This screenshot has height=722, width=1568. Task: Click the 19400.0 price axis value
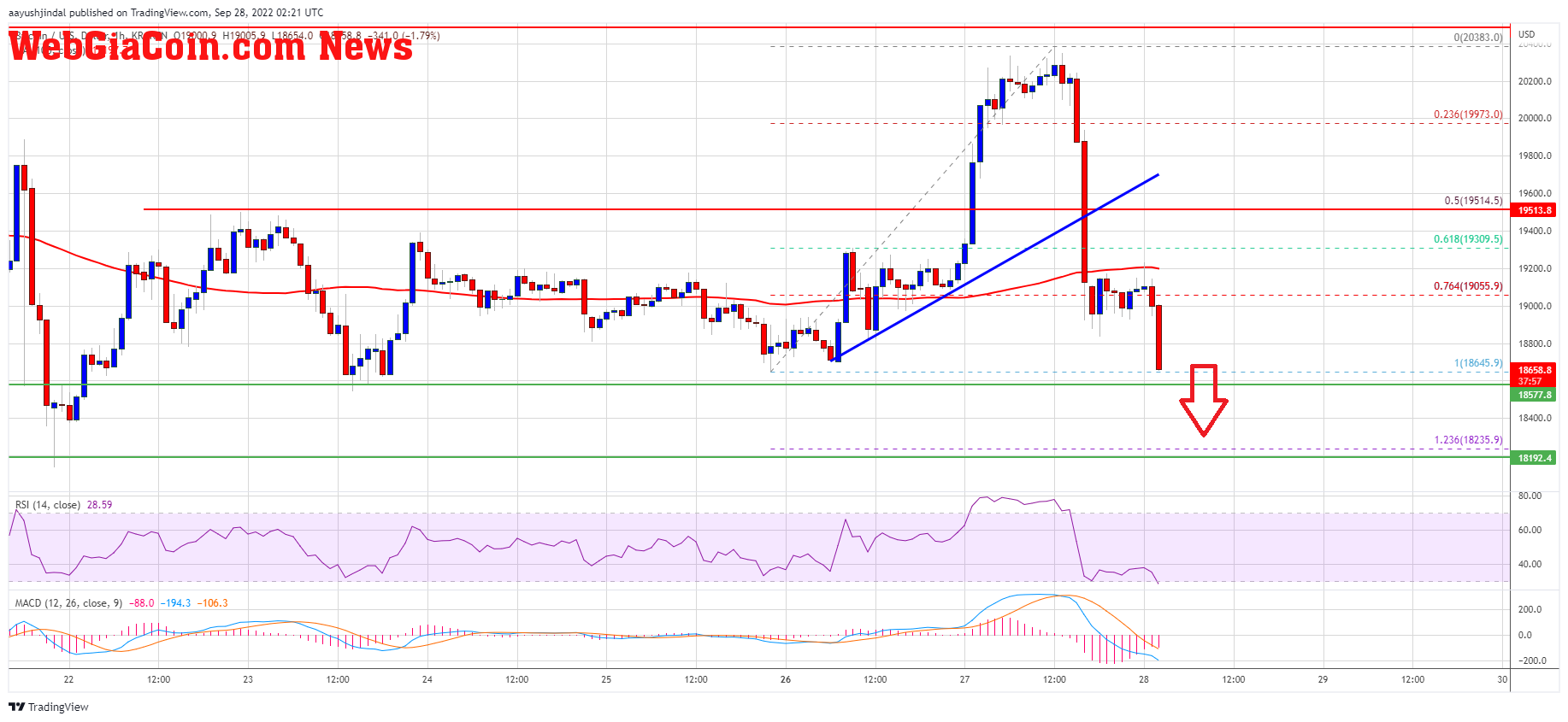pyautogui.click(x=1535, y=231)
